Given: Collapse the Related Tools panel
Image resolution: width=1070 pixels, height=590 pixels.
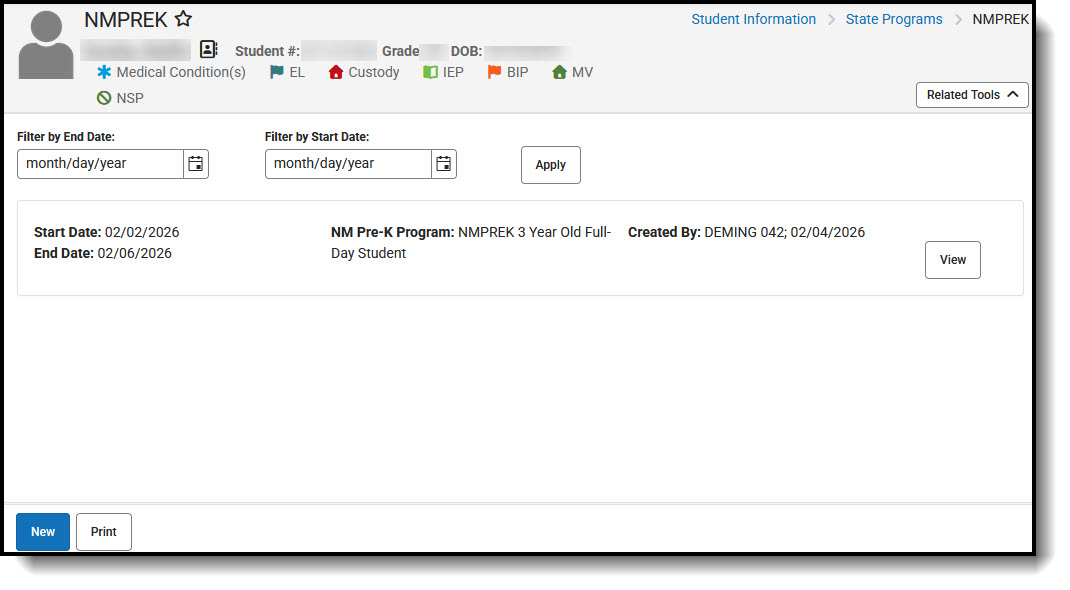Looking at the screenshot, I should [971, 94].
